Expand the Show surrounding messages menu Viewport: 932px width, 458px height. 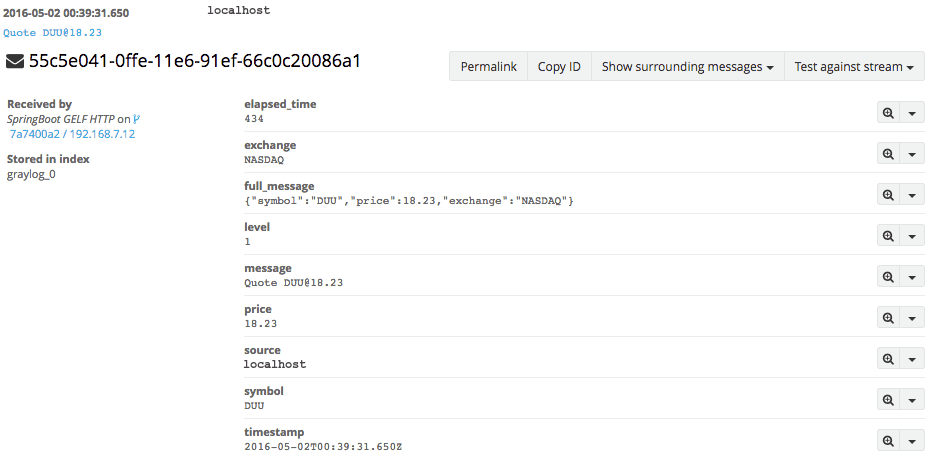click(688, 67)
